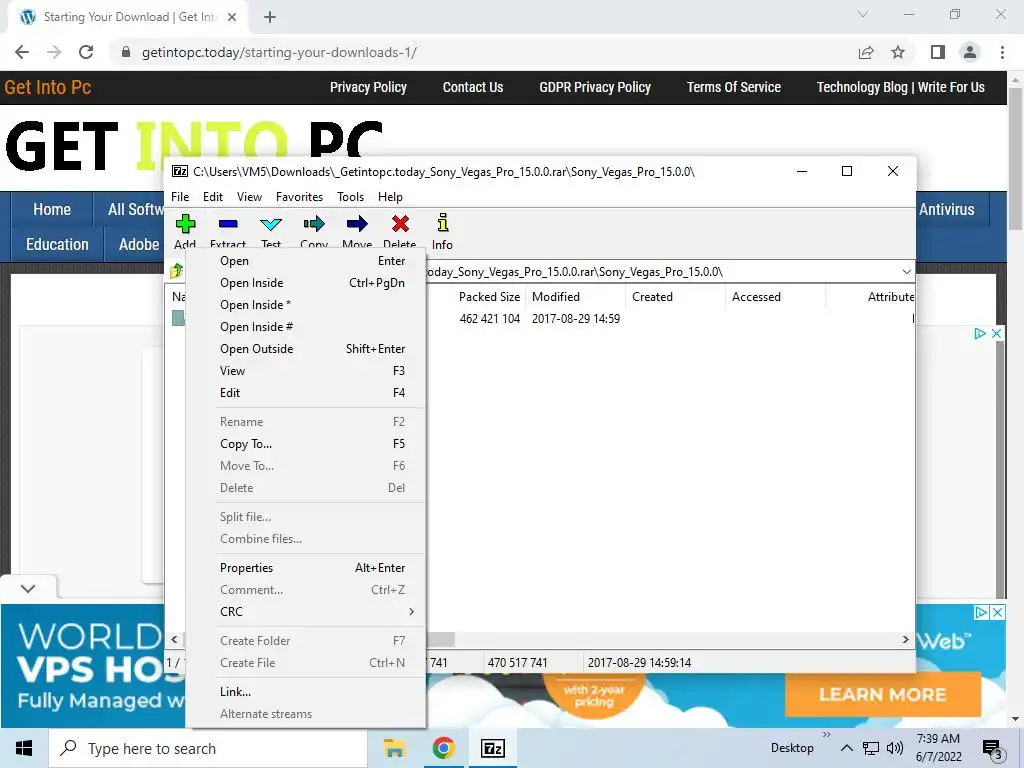
Task: Open the Help menu
Action: (391, 197)
